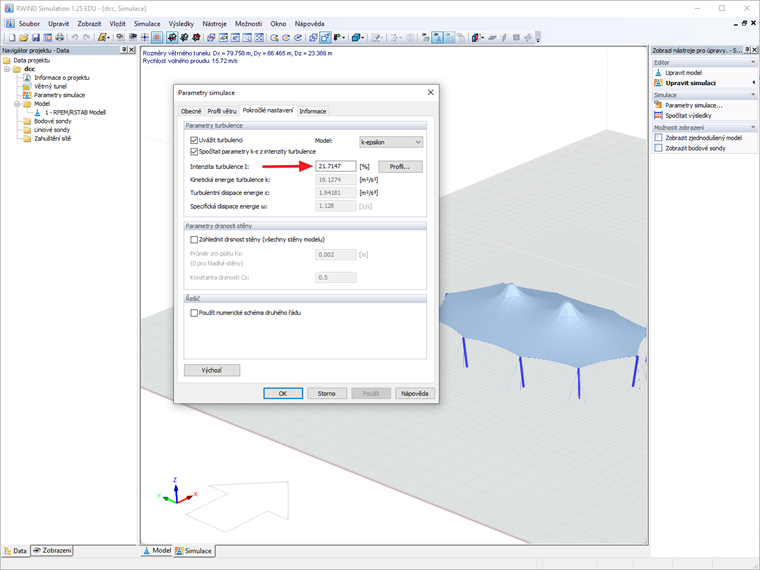The height and width of the screenshot is (570, 760).
Task: Collapse the dcc project tree node
Action: tap(7, 69)
